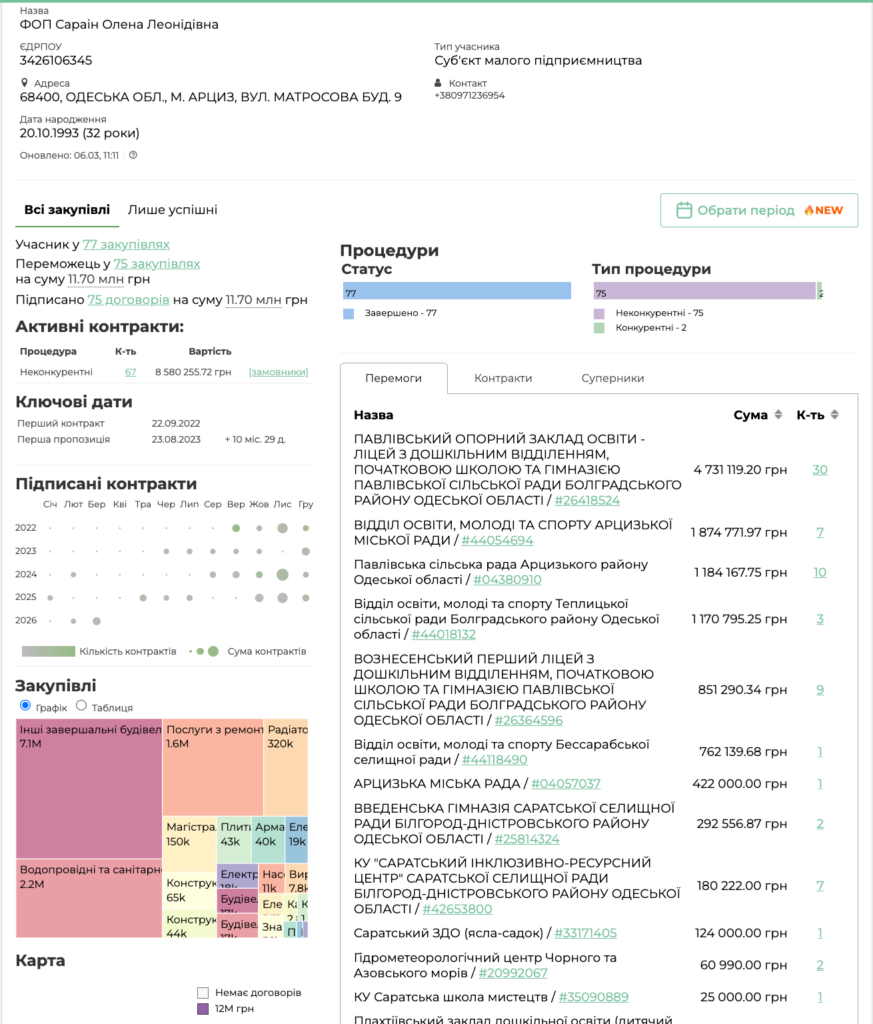Open the замовники link in active contracts
Viewport: 873px width, 1024px height.
pyautogui.click(x=278, y=372)
